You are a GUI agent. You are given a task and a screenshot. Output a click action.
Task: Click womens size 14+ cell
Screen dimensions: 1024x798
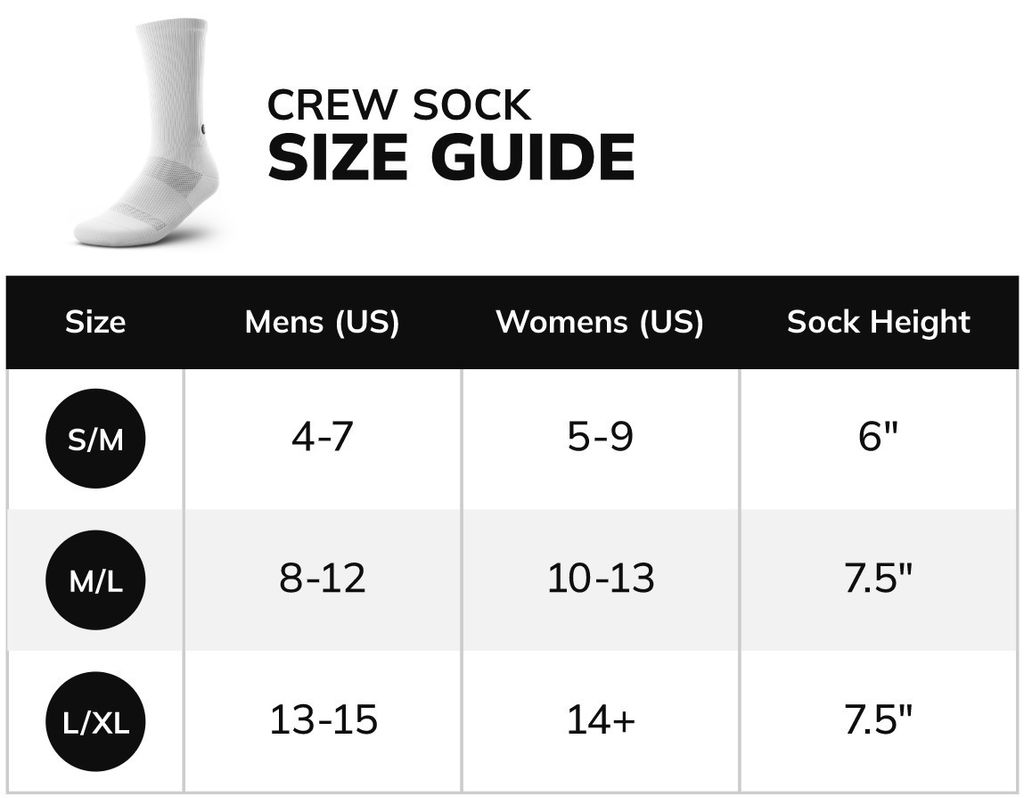coord(600,721)
